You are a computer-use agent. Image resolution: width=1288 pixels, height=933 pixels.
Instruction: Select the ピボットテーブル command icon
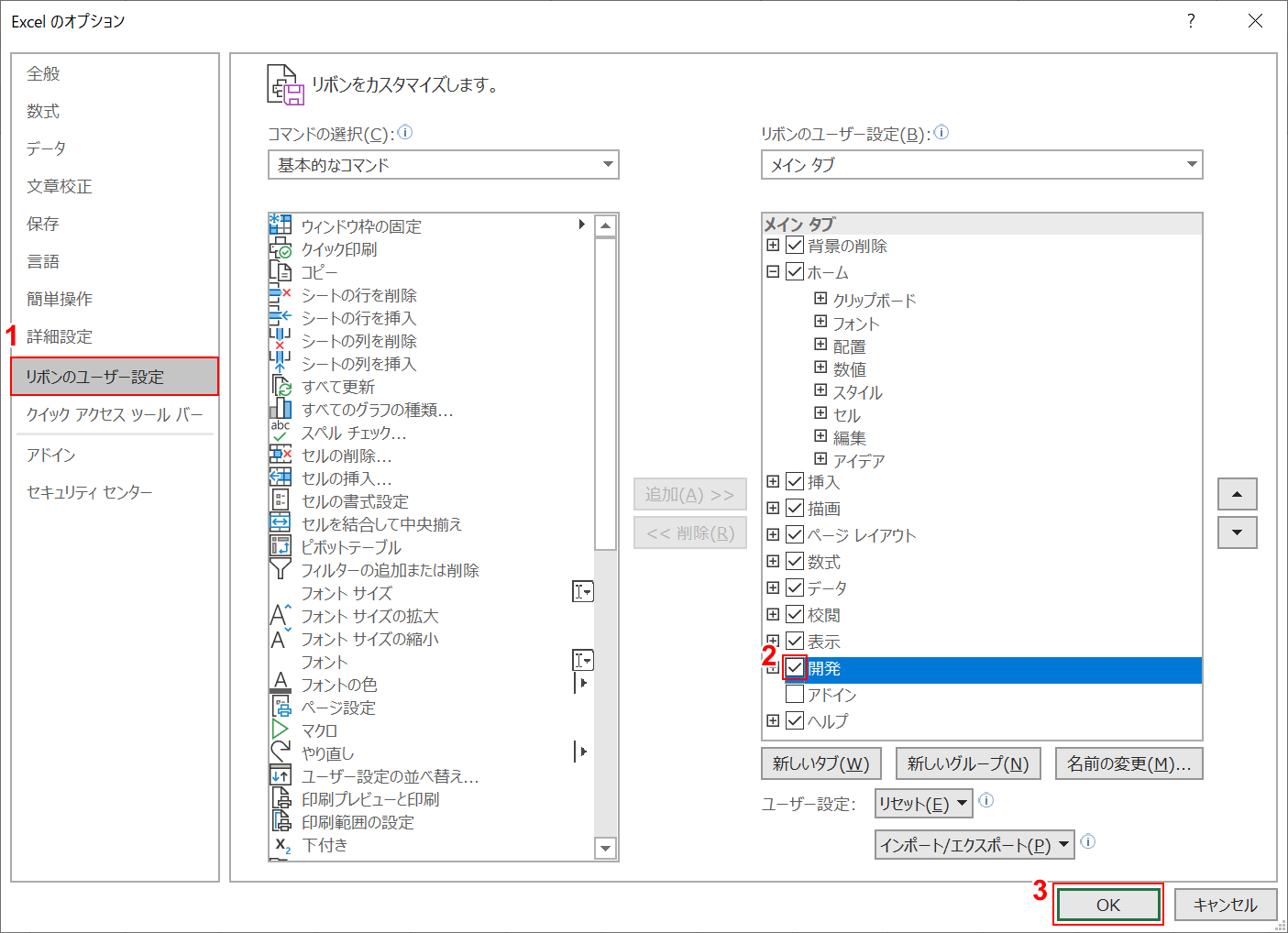point(281,546)
